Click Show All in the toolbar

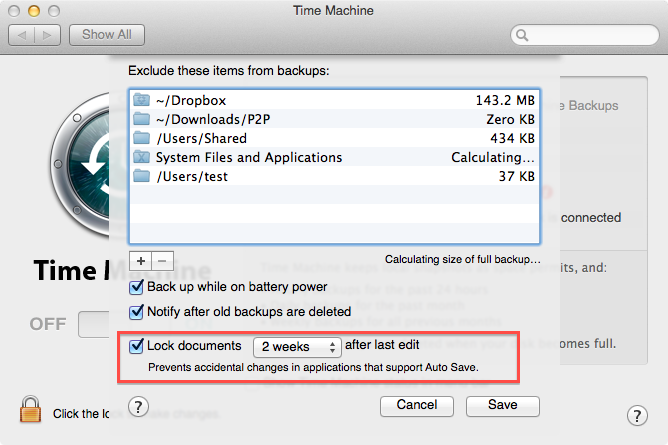pos(107,35)
